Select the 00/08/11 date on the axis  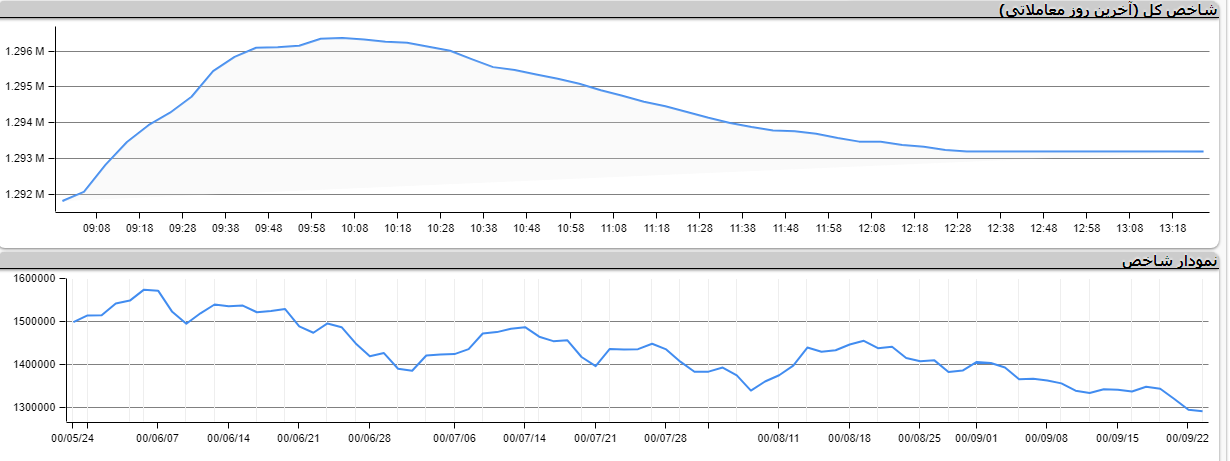778,437
